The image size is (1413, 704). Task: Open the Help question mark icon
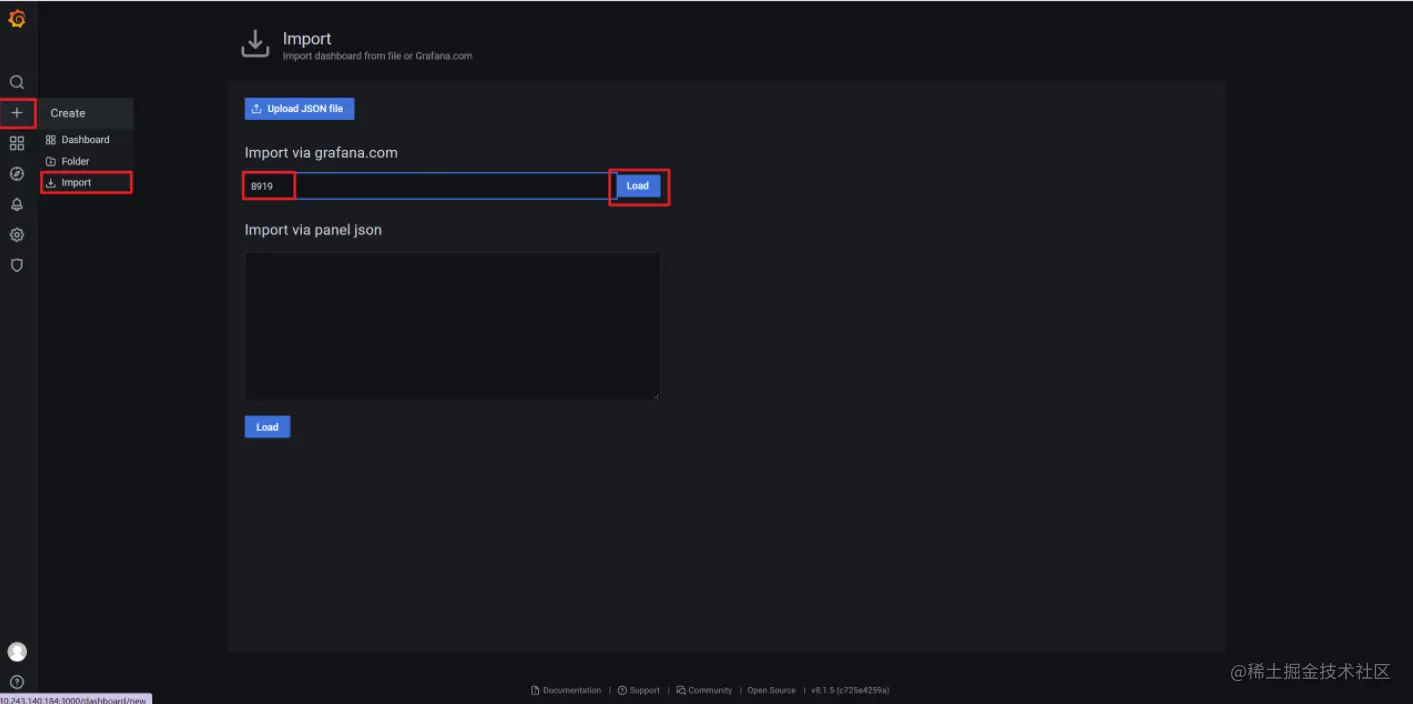click(17, 682)
